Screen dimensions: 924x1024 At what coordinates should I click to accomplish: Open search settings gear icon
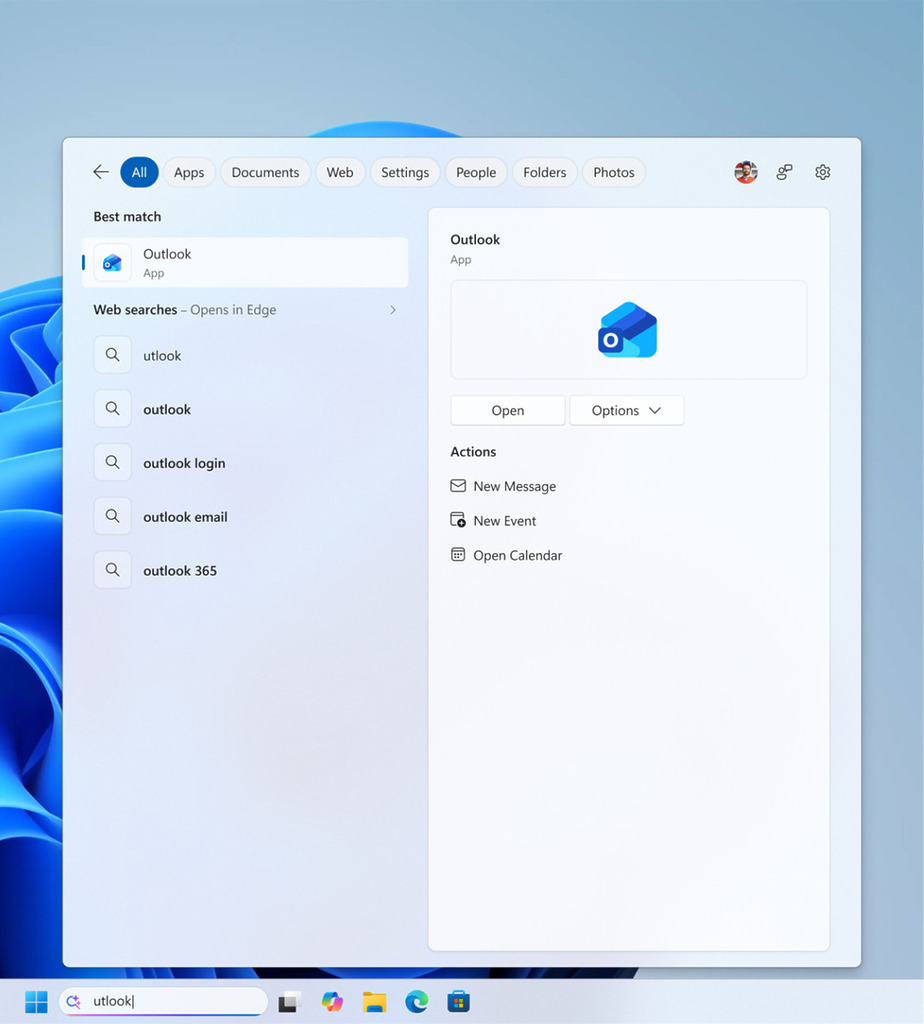point(822,172)
